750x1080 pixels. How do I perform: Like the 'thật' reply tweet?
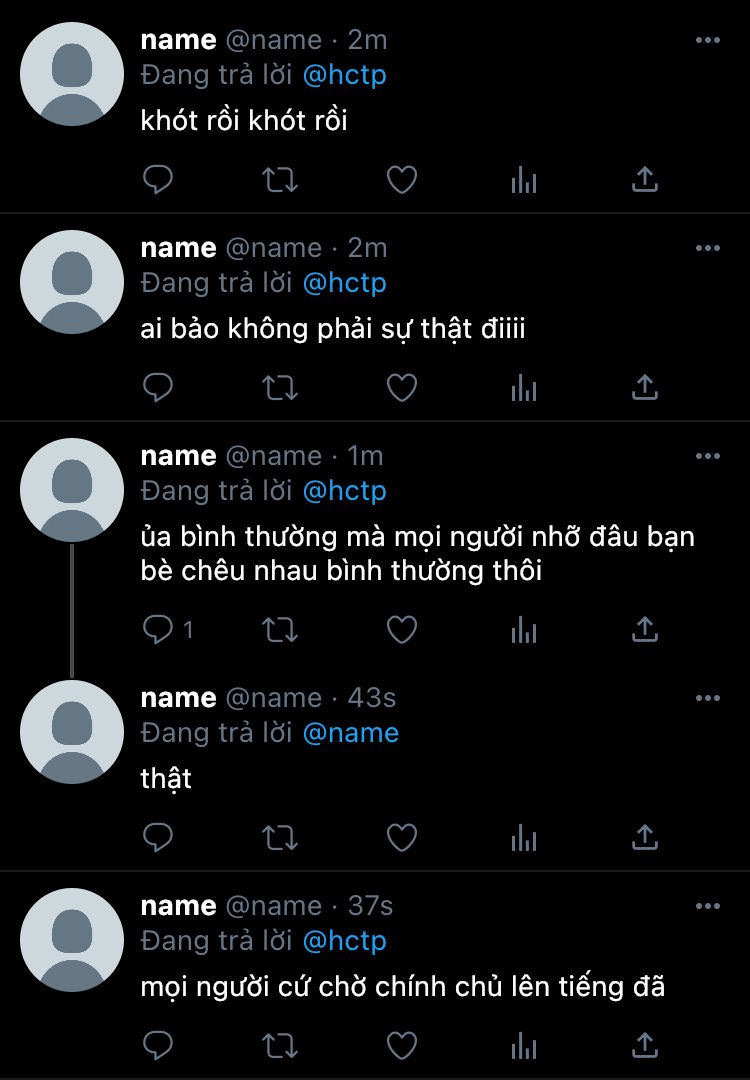click(402, 838)
